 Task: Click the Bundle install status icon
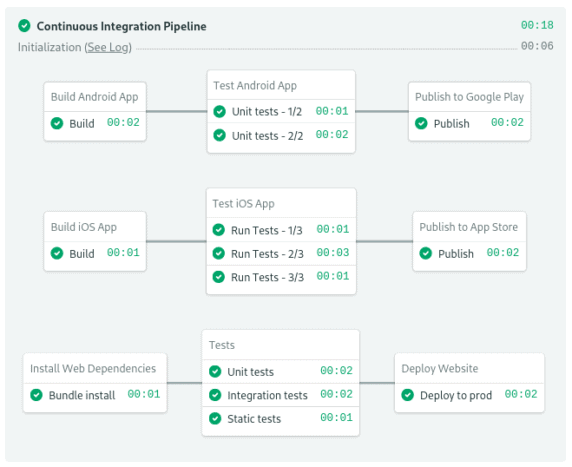36,395
